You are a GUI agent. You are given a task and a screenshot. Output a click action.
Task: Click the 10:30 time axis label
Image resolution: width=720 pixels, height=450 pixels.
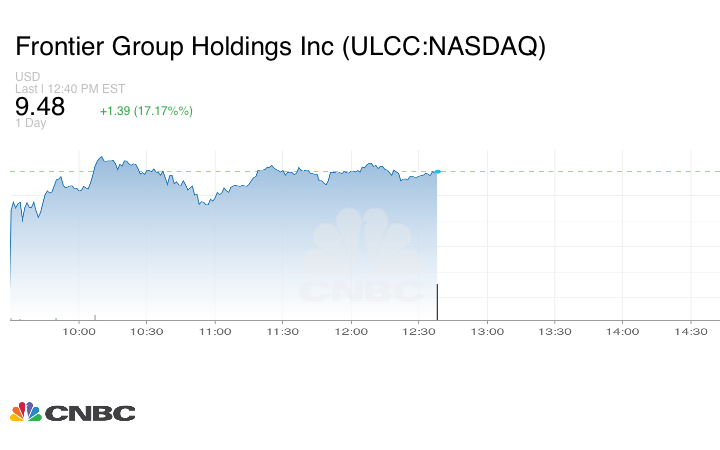click(147, 331)
